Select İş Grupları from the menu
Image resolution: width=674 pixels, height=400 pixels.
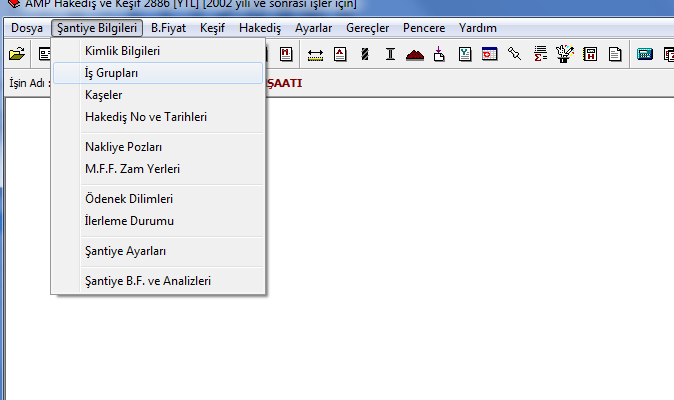pos(110,73)
